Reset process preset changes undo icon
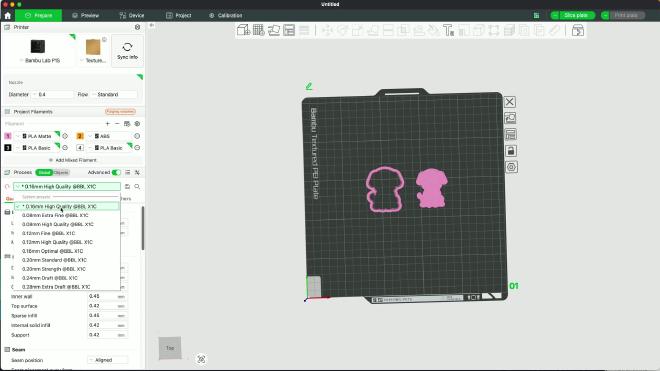The height and width of the screenshot is (371, 660). [7, 187]
